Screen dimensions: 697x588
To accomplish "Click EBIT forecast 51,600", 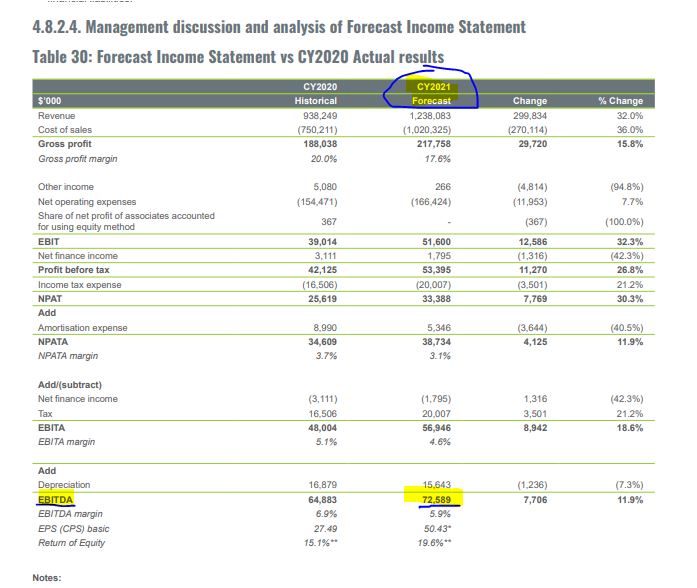I will (x=437, y=242).
